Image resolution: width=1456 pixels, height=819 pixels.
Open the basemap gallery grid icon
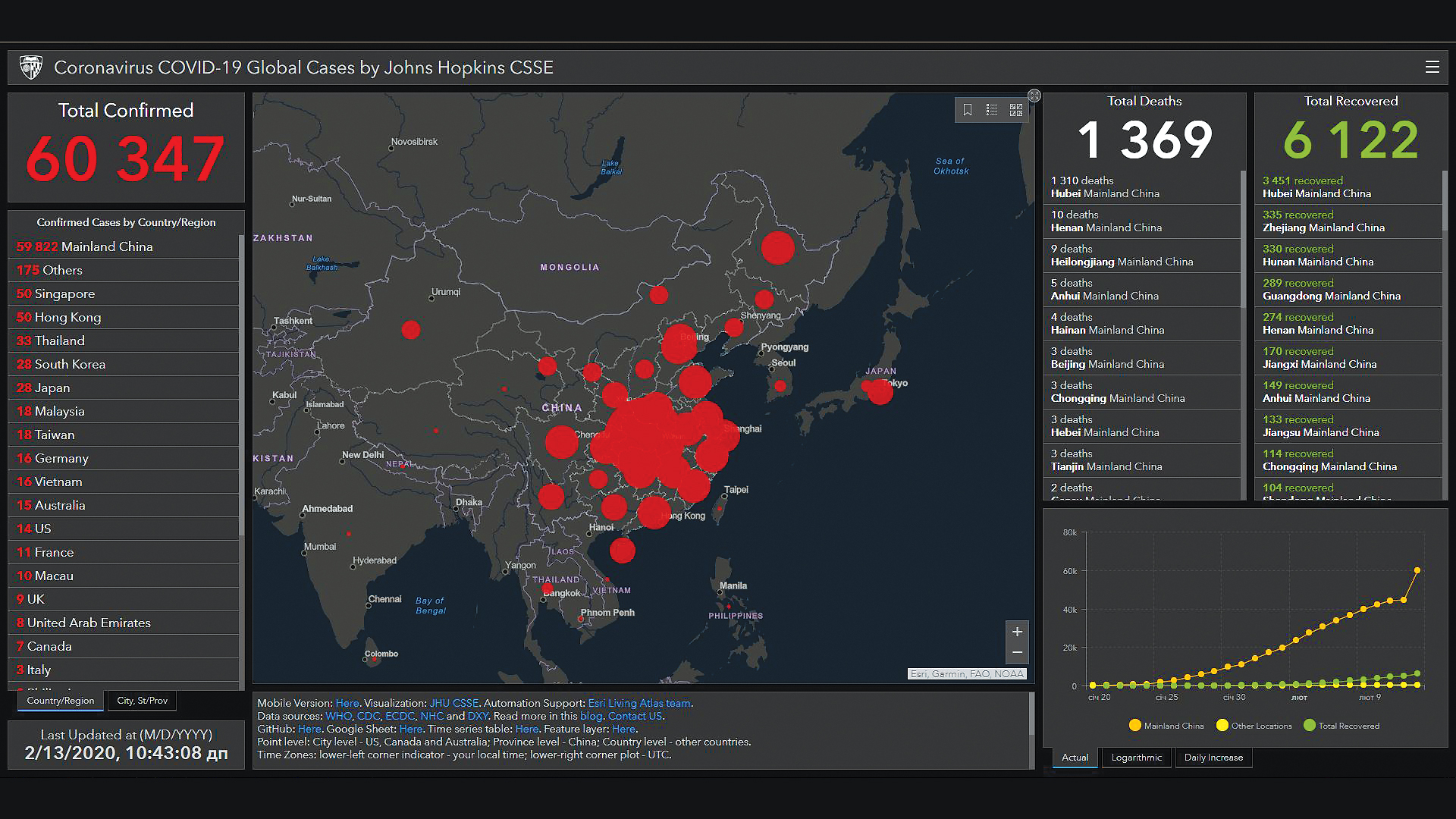1016,110
